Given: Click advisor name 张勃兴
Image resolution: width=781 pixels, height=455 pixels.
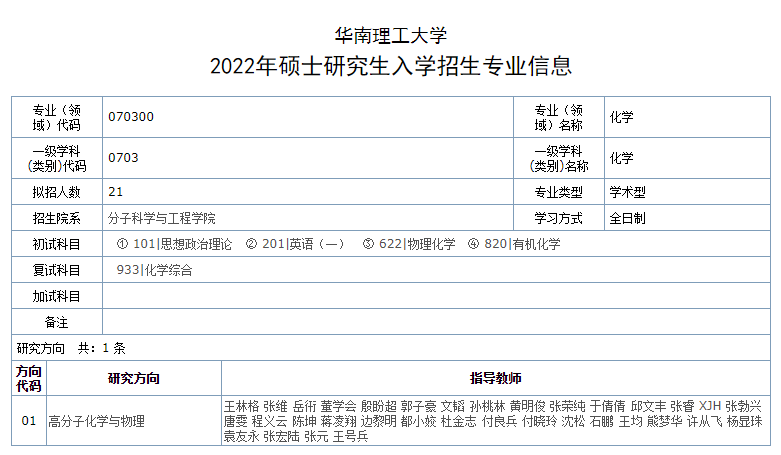Looking at the screenshot, I should (x=743, y=406).
